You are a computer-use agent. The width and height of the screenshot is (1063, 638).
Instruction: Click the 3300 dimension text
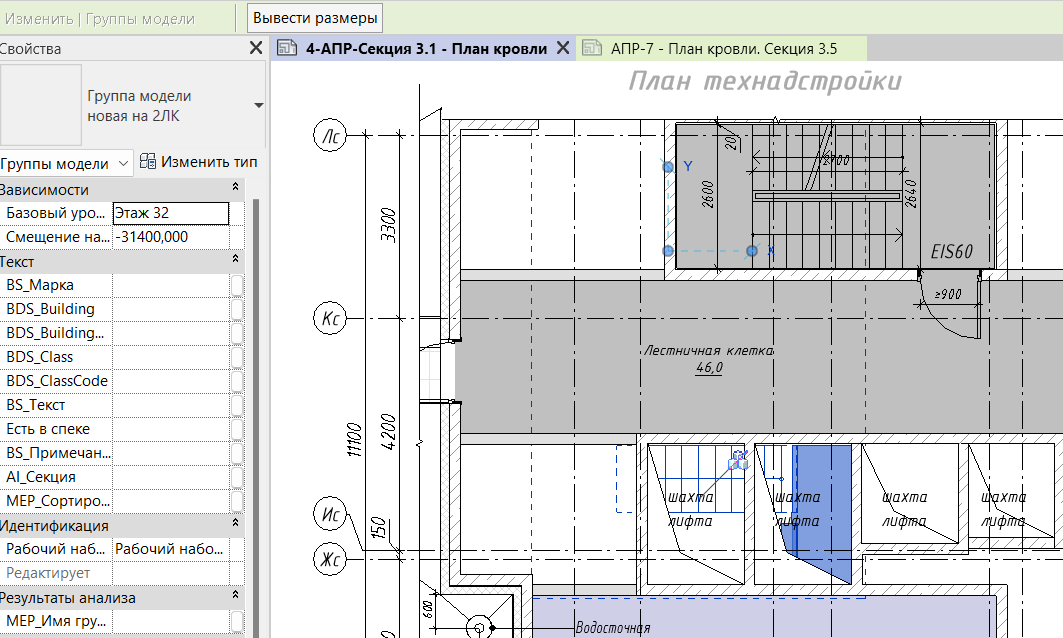coord(388,225)
